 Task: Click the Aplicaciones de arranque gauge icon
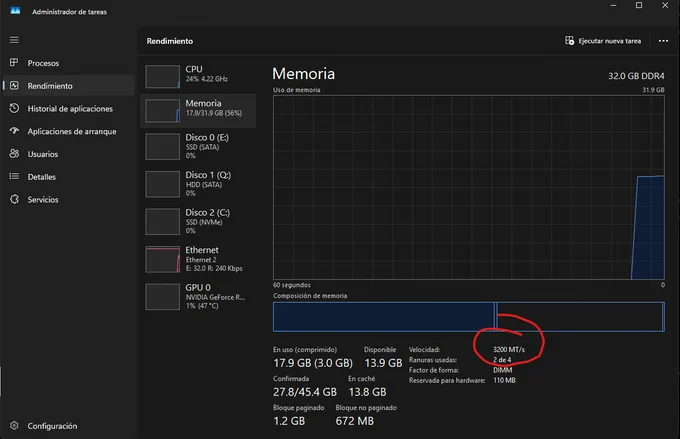point(14,131)
